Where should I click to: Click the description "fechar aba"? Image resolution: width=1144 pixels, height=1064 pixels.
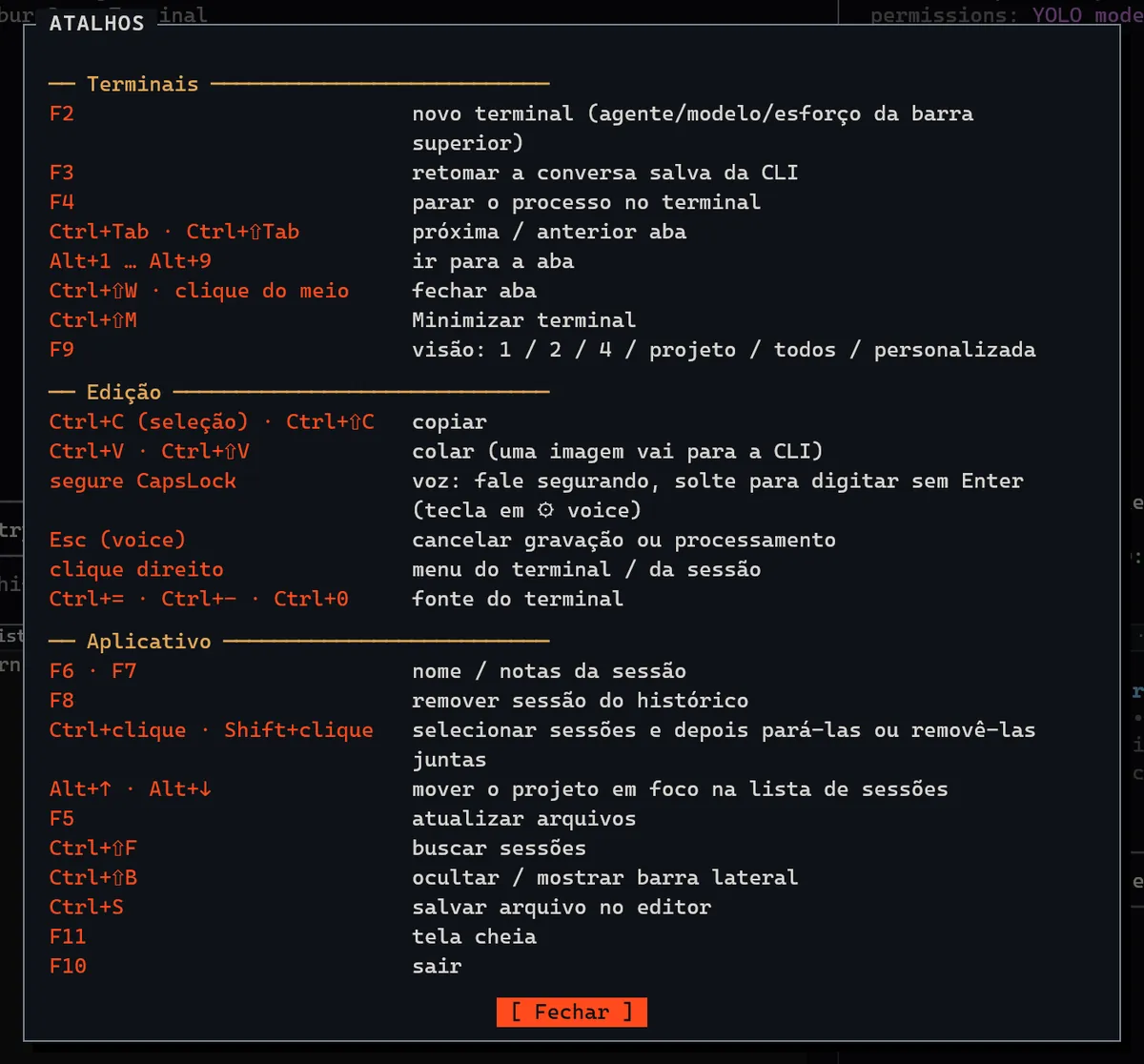pyautogui.click(x=474, y=291)
